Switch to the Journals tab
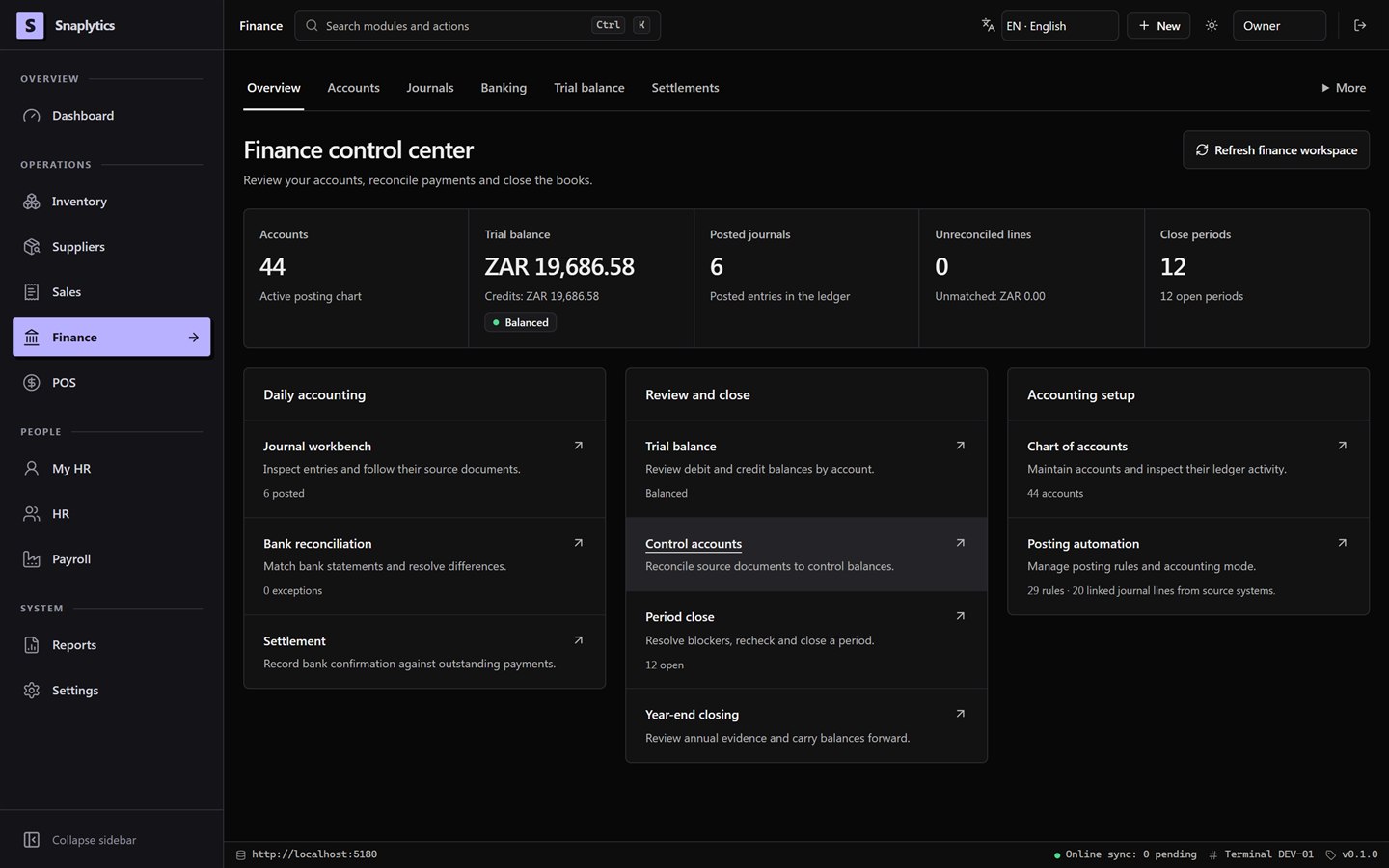This screenshot has width=1389, height=868. pyautogui.click(x=430, y=88)
